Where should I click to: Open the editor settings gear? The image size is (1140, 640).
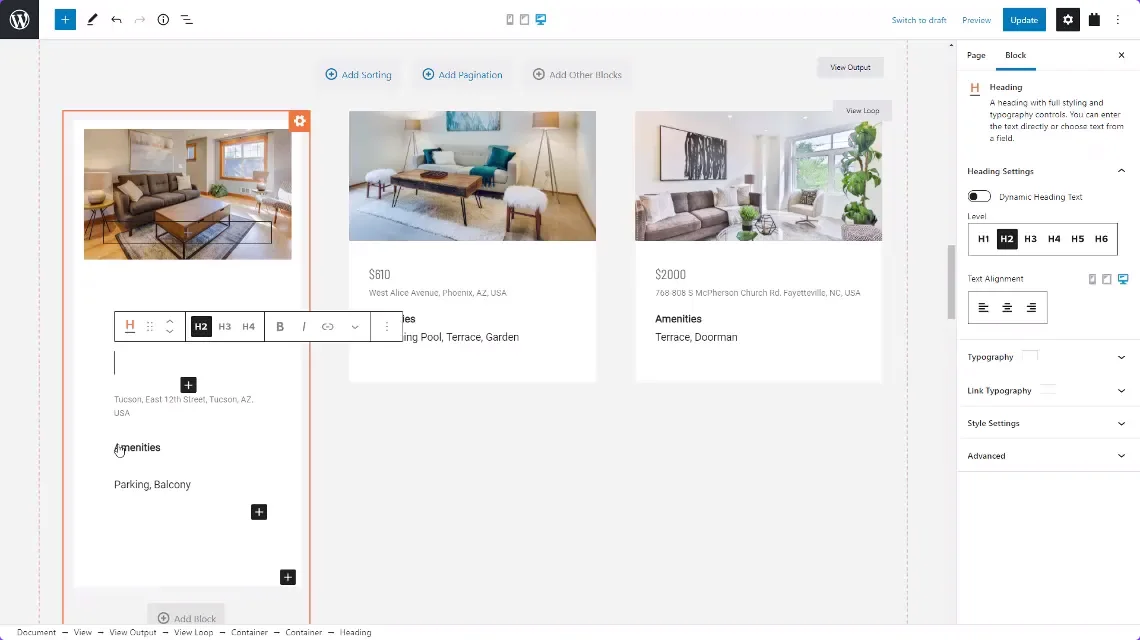click(1068, 19)
